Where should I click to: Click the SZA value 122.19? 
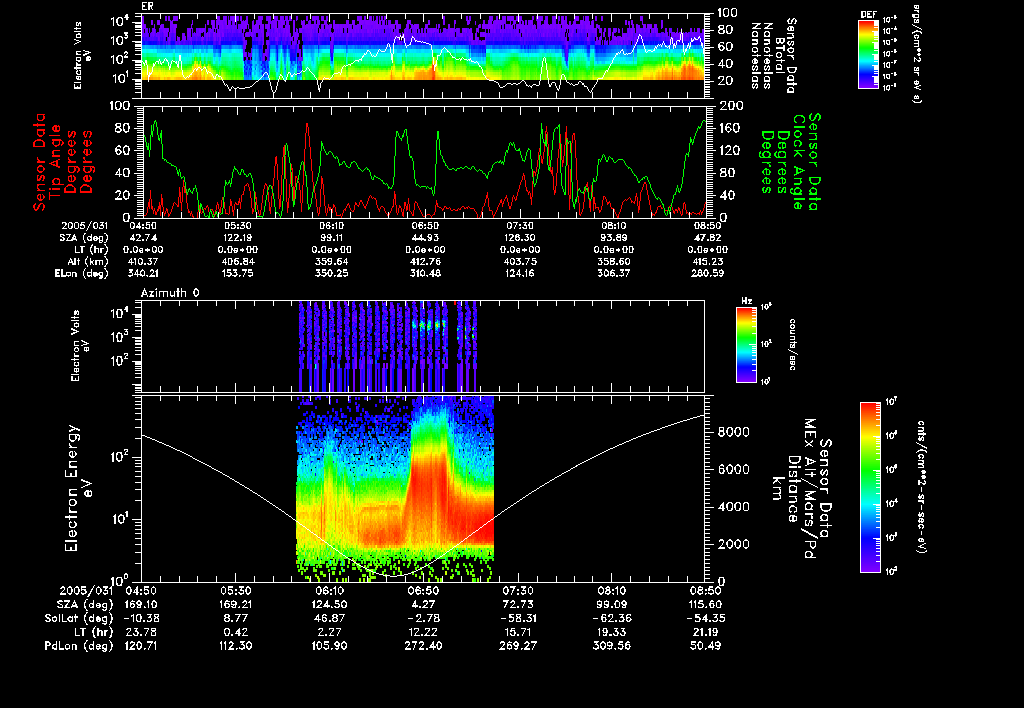coord(238,238)
